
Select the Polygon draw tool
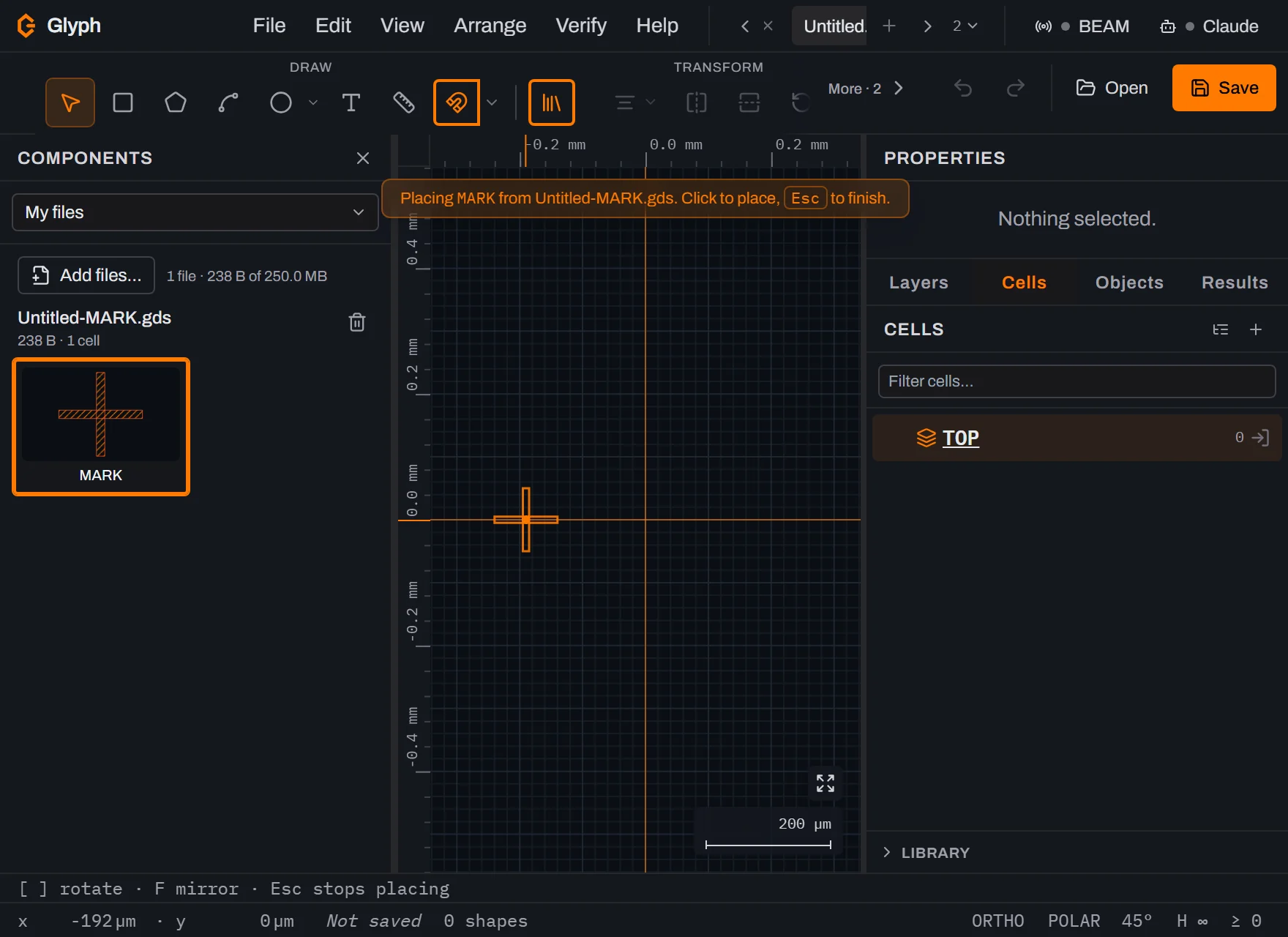pyautogui.click(x=176, y=102)
